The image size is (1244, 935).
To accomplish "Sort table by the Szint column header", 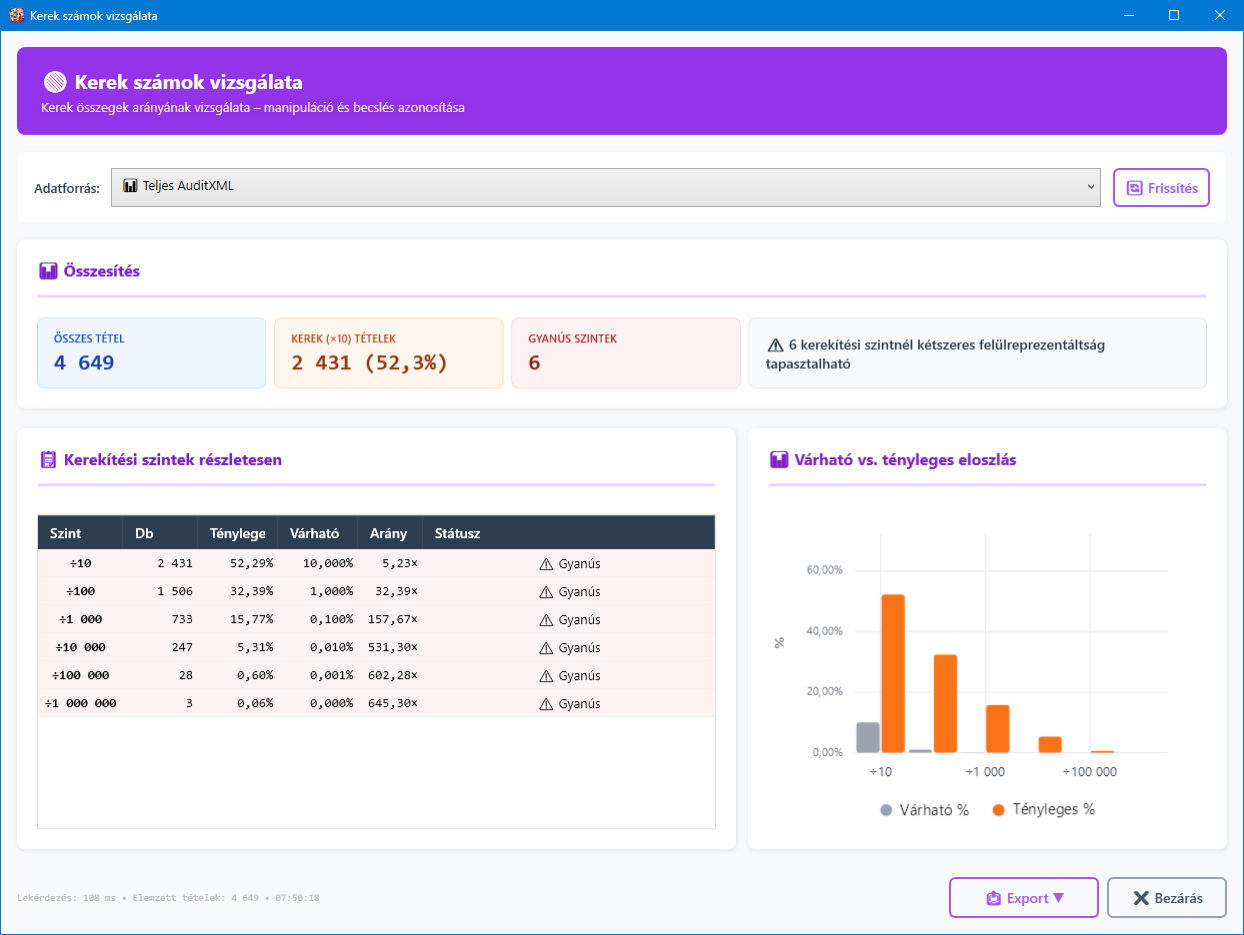I will tap(66, 533).
